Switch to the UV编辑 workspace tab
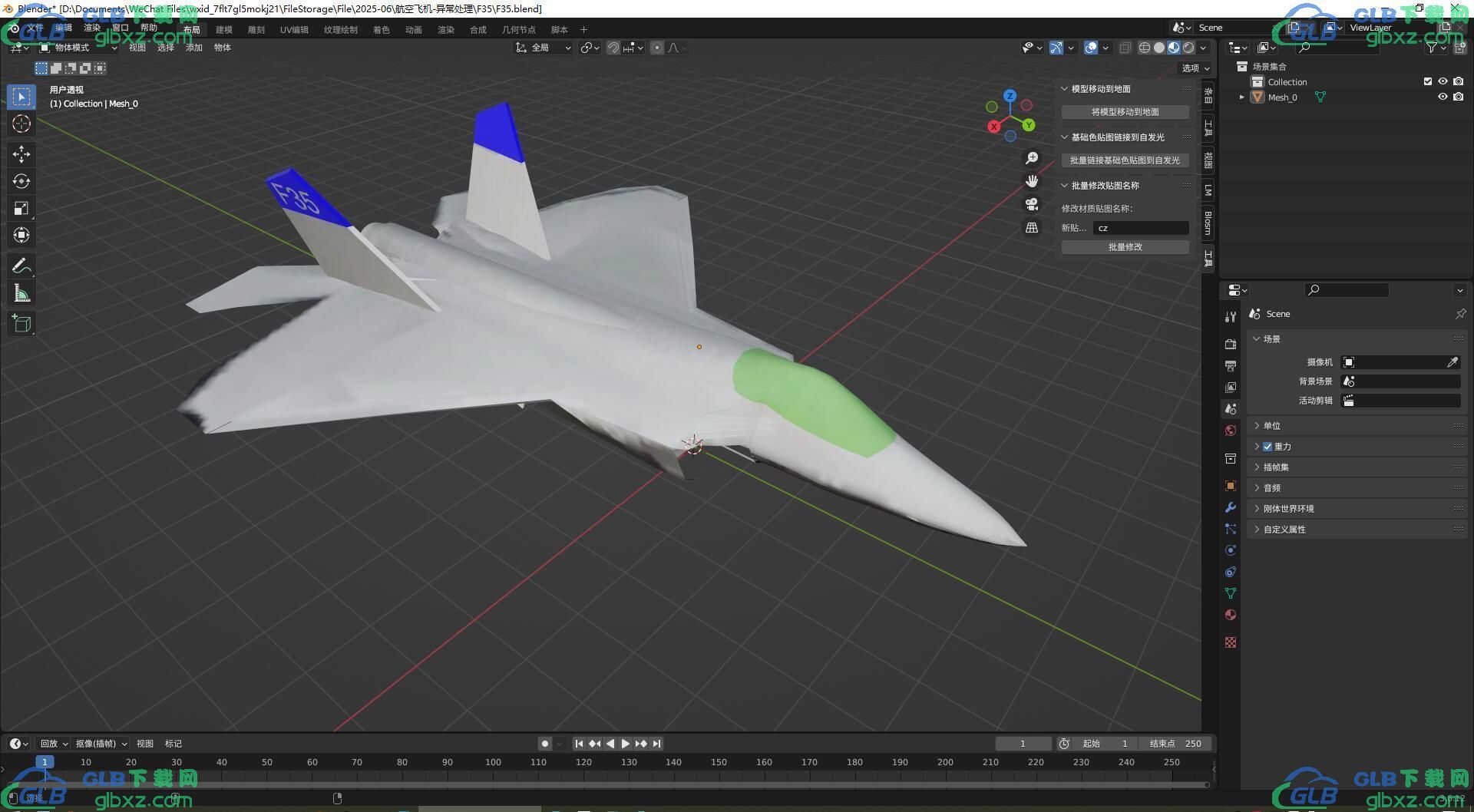The image size is (1474, 812). tap(294, 30)
